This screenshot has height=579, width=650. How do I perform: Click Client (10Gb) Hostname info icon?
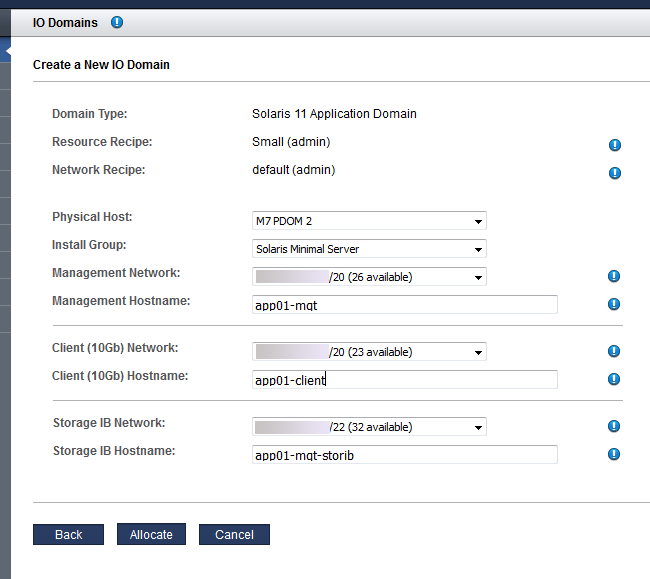[x=614, y=379]
